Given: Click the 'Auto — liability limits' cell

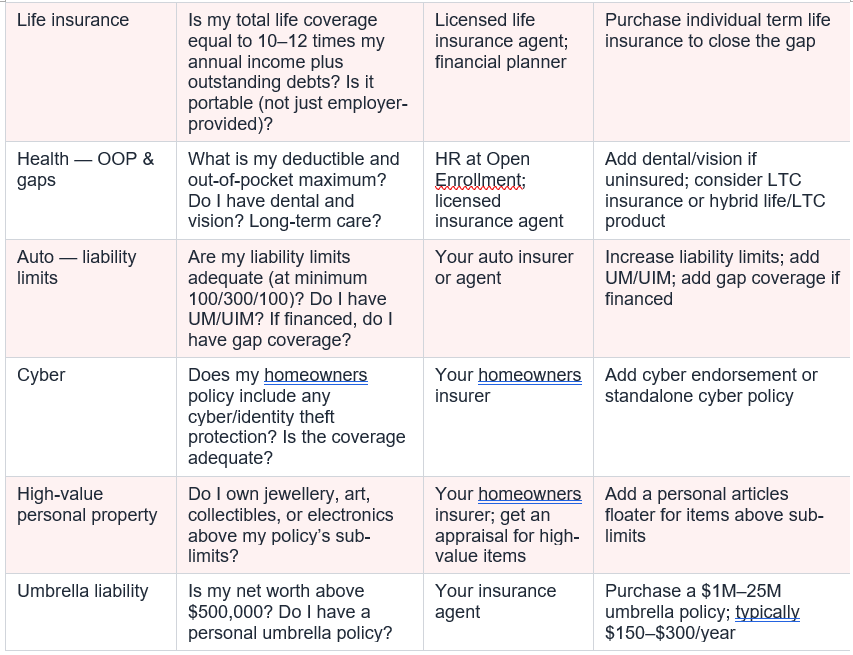Looking at the screenshot, I should [91, 299].
